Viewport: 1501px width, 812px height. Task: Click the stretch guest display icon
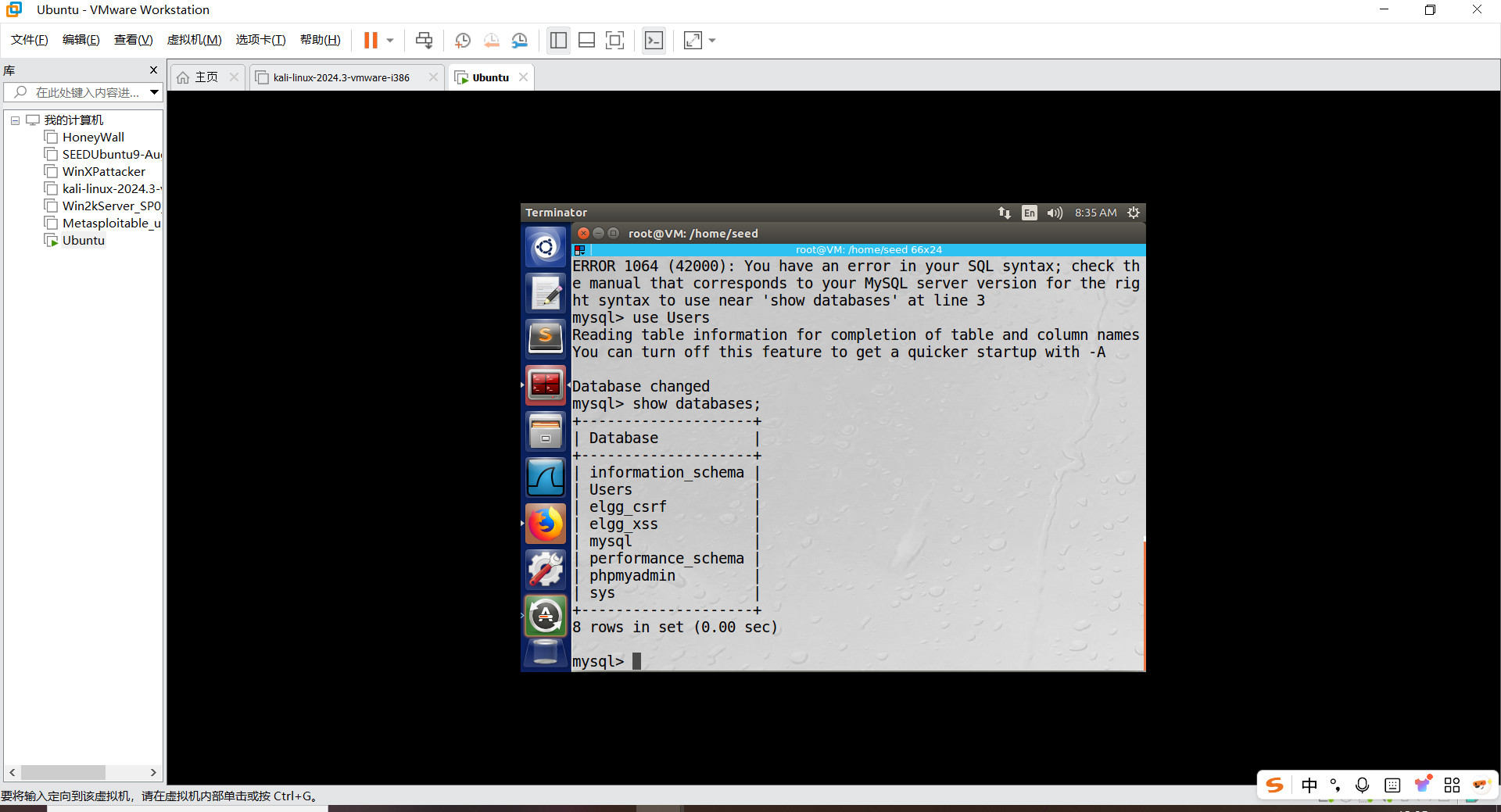pyautogui.click(x=693, y=40)
